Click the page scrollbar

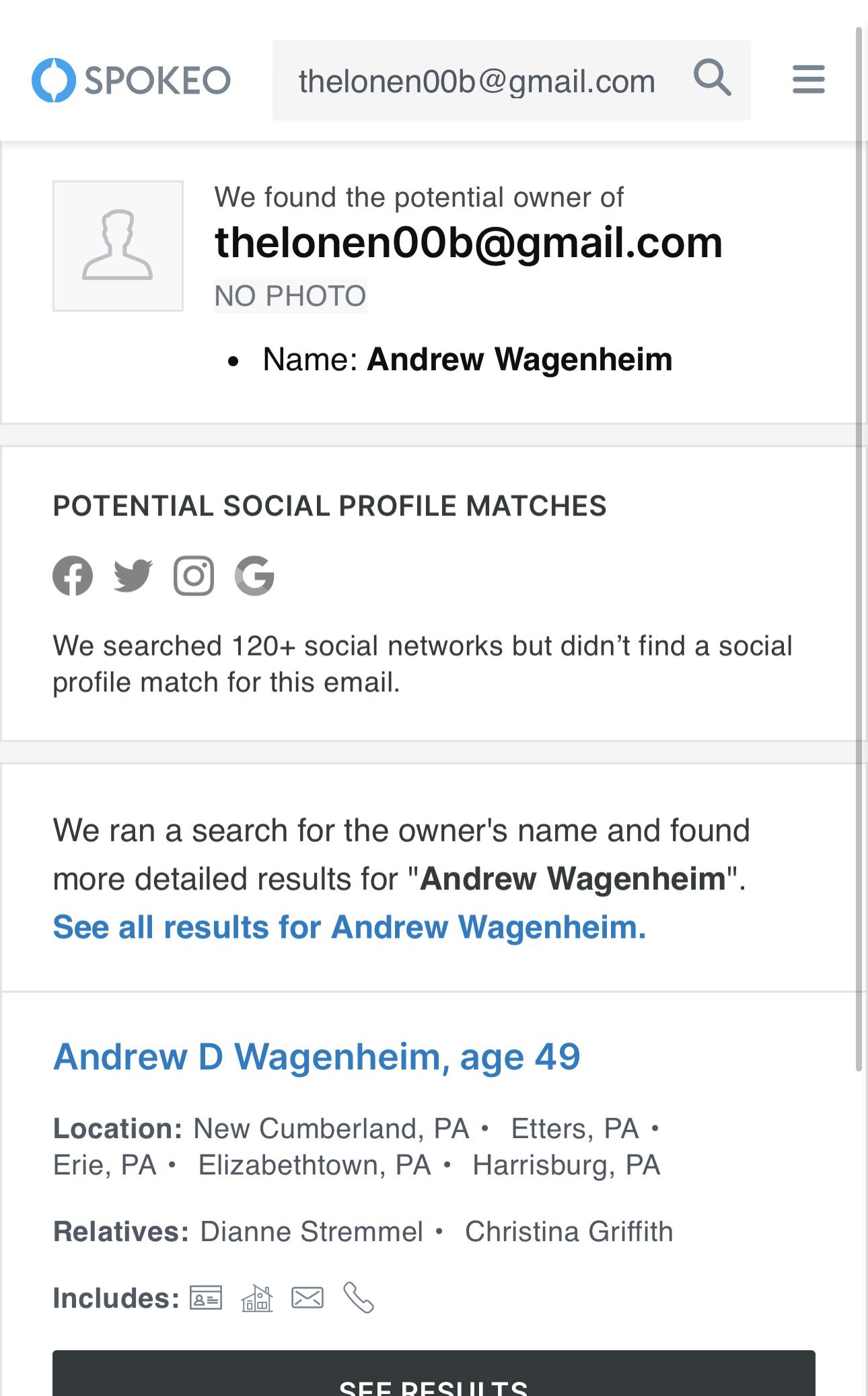point(859,538)
